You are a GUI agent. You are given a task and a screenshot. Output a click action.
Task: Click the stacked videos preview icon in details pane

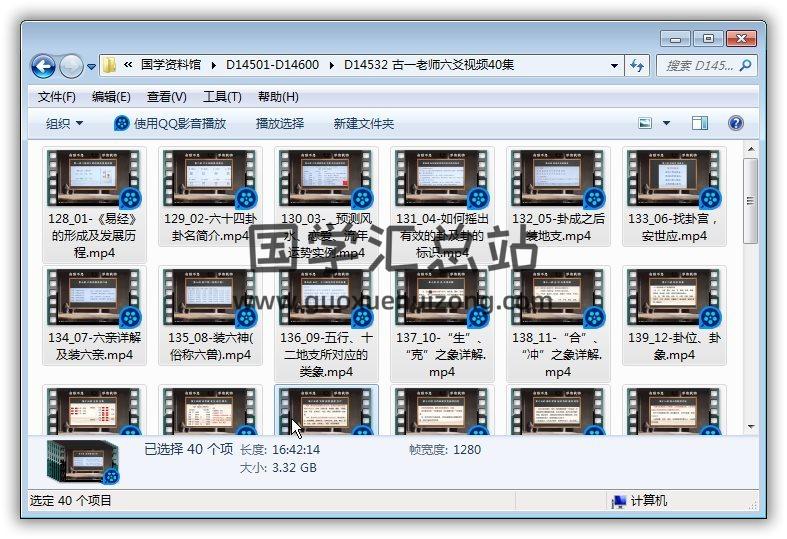click(83, 462)
